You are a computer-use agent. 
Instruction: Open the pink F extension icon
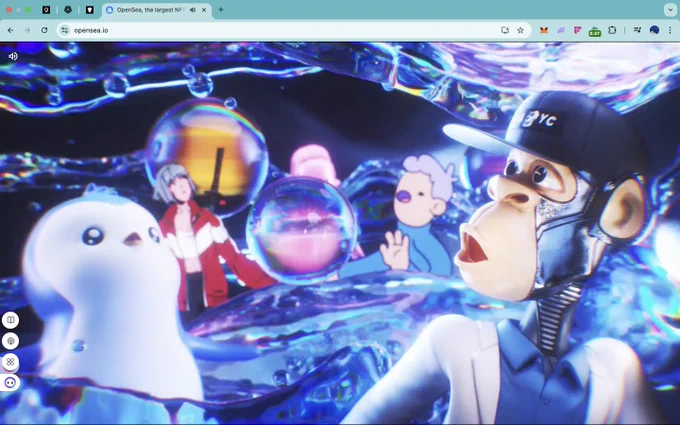click(x=578, y=30)
